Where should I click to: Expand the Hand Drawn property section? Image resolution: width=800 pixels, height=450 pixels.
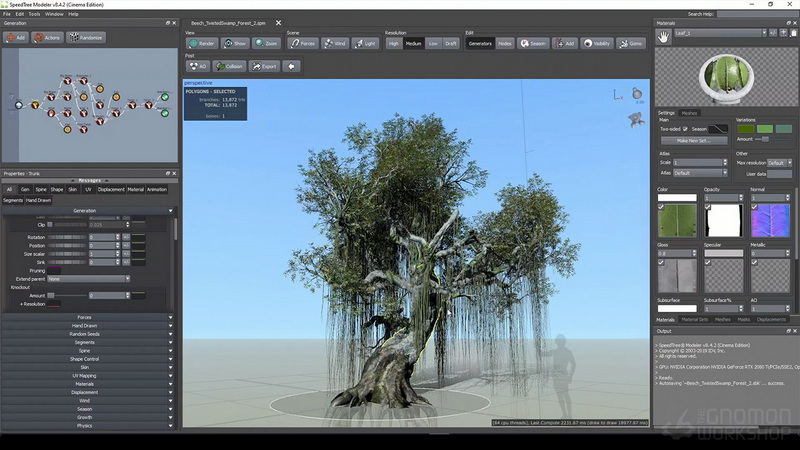coord(88,326)
